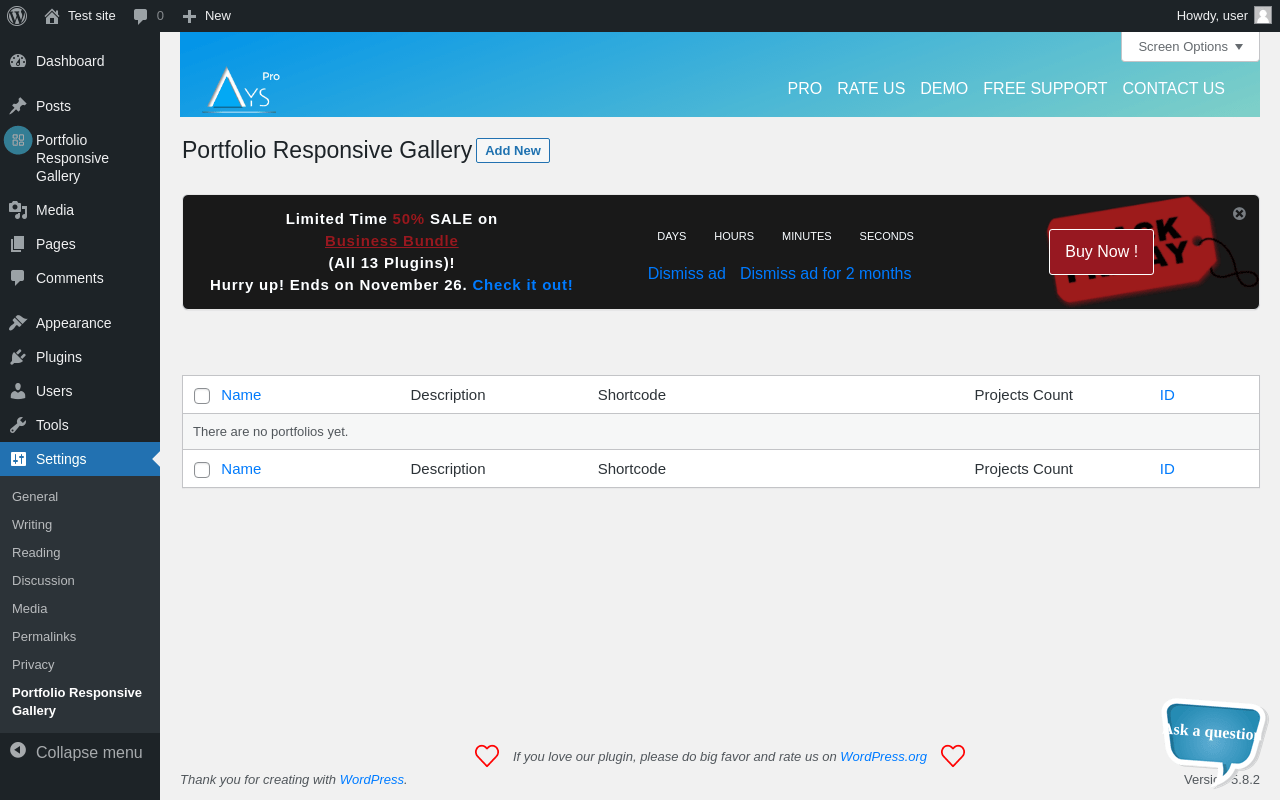Click the Pages sidebar icon
The width and height of the screenshot is (1280, 800).
(x=18, y=244)
